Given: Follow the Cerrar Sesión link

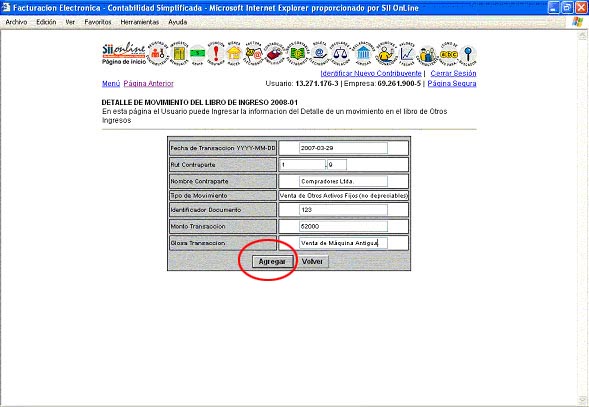Looking at the screenshot, I should tap(453, 73).
